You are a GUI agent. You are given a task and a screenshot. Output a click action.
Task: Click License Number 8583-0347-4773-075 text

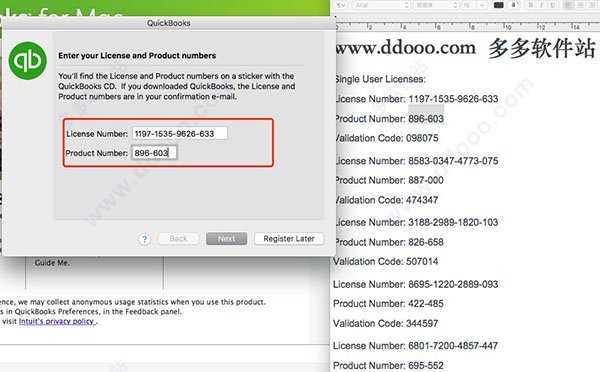click(416, 161)
